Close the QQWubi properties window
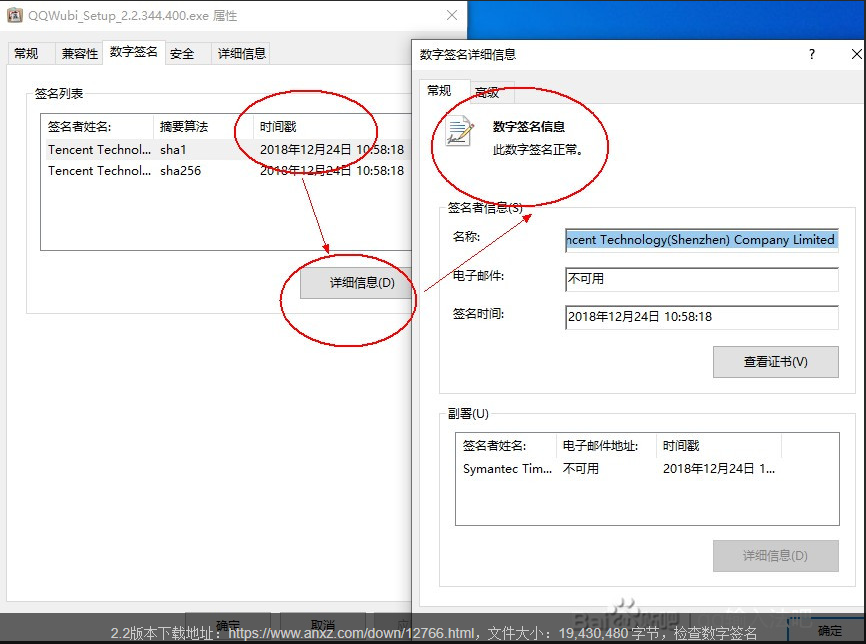The image size is (866, 644). click(452, 15)
